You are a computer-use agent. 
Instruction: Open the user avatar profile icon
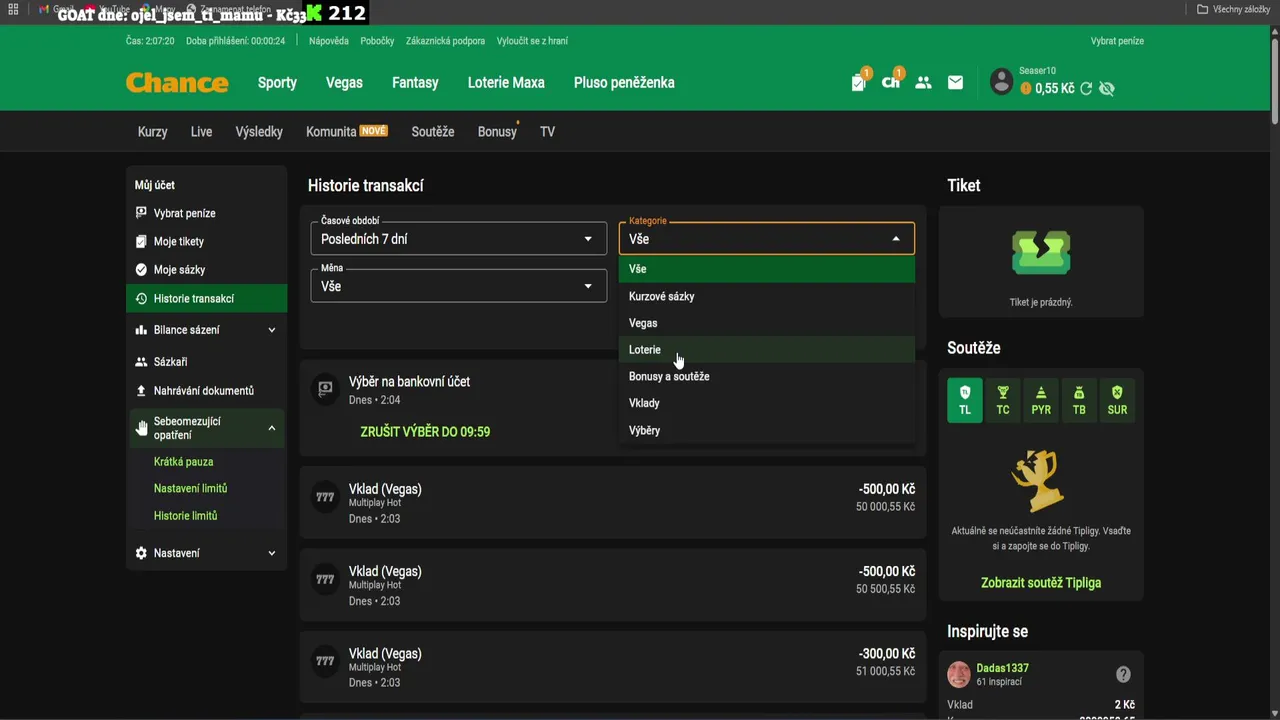(x=1001, y=82)
